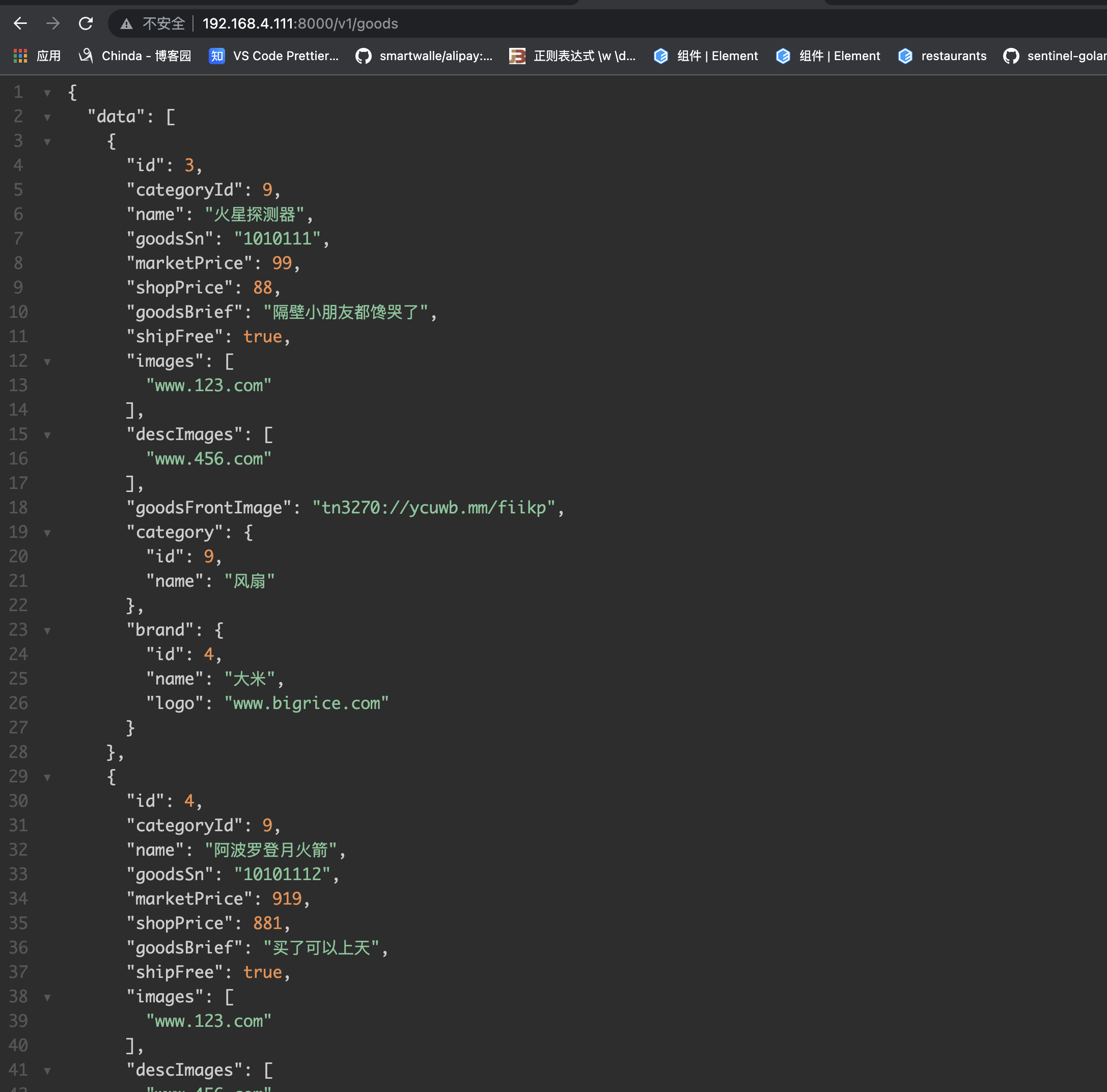1107x1092 pixels.
Task: Click marketPrice value 99
Action: tap(282, 263)
